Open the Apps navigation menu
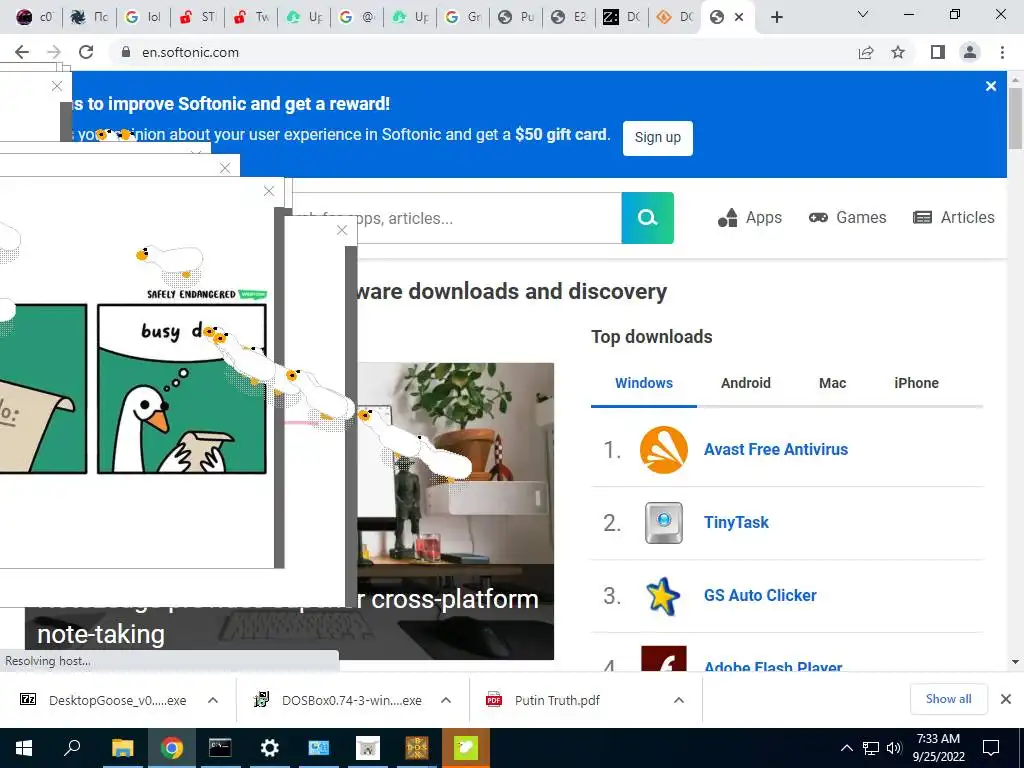Viewport: 1024px width, 768px height. click(x=750, y=217)
